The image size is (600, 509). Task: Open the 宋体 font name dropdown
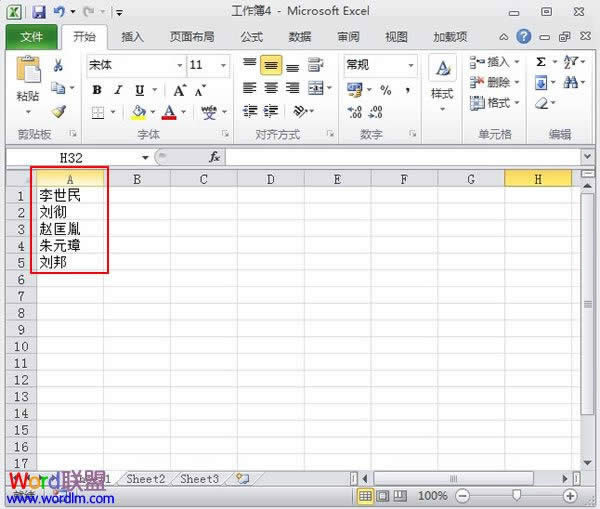click(x=179, y=65)
